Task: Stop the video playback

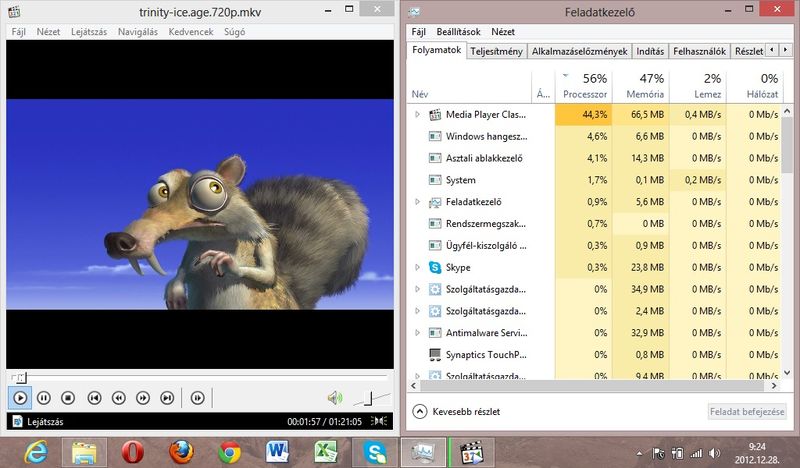Action: [x=68, y=398]
